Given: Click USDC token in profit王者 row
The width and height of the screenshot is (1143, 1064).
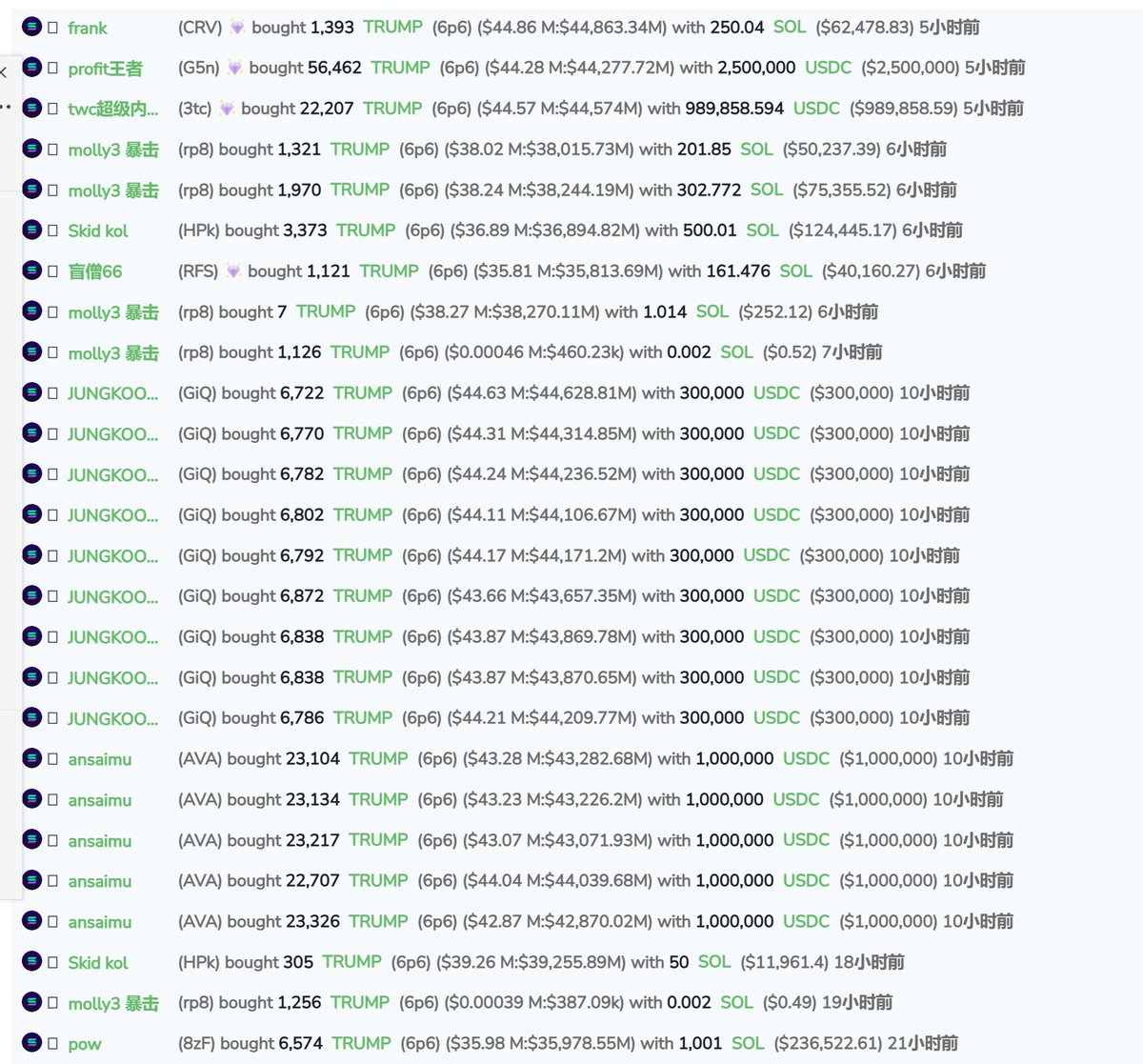Looking at the screenshot, I should tap(829, 68).
